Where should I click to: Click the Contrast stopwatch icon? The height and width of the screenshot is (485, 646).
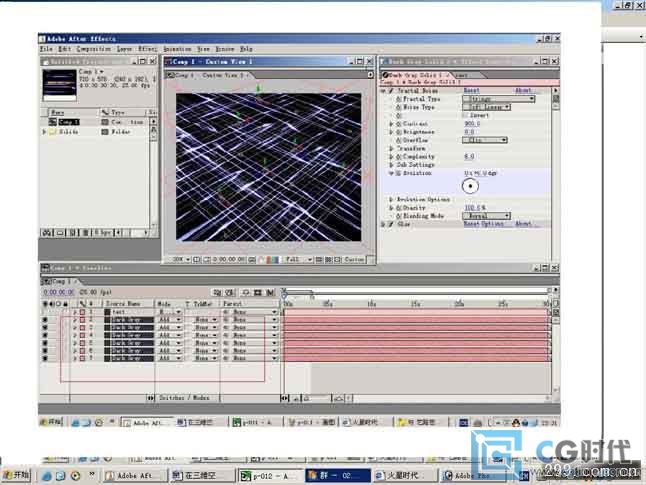click(x=398, y=124)
